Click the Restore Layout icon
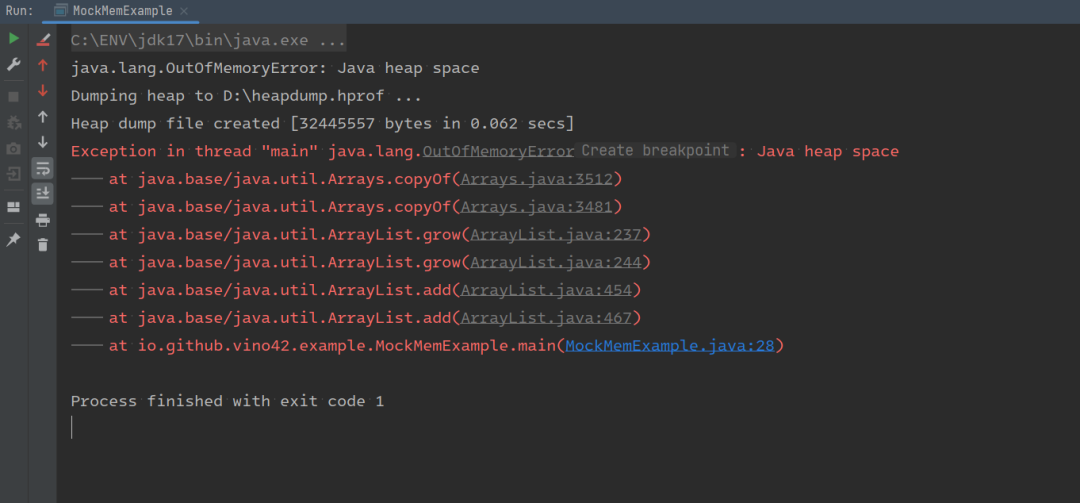 pyautogui.click(x=14, y=207)
